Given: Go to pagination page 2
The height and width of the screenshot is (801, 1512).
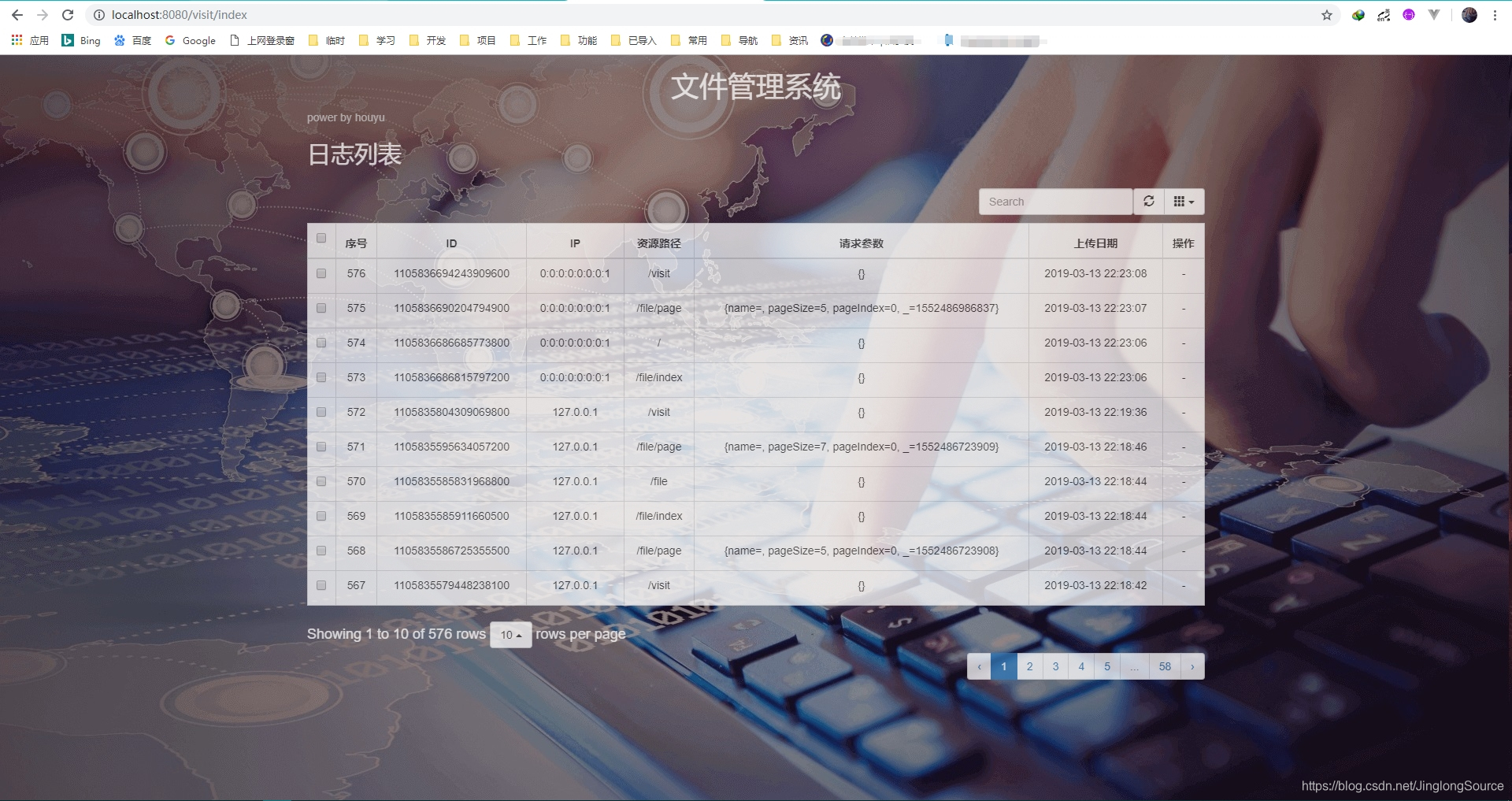Looking at the screenshot, I should tap(1029, 666).
